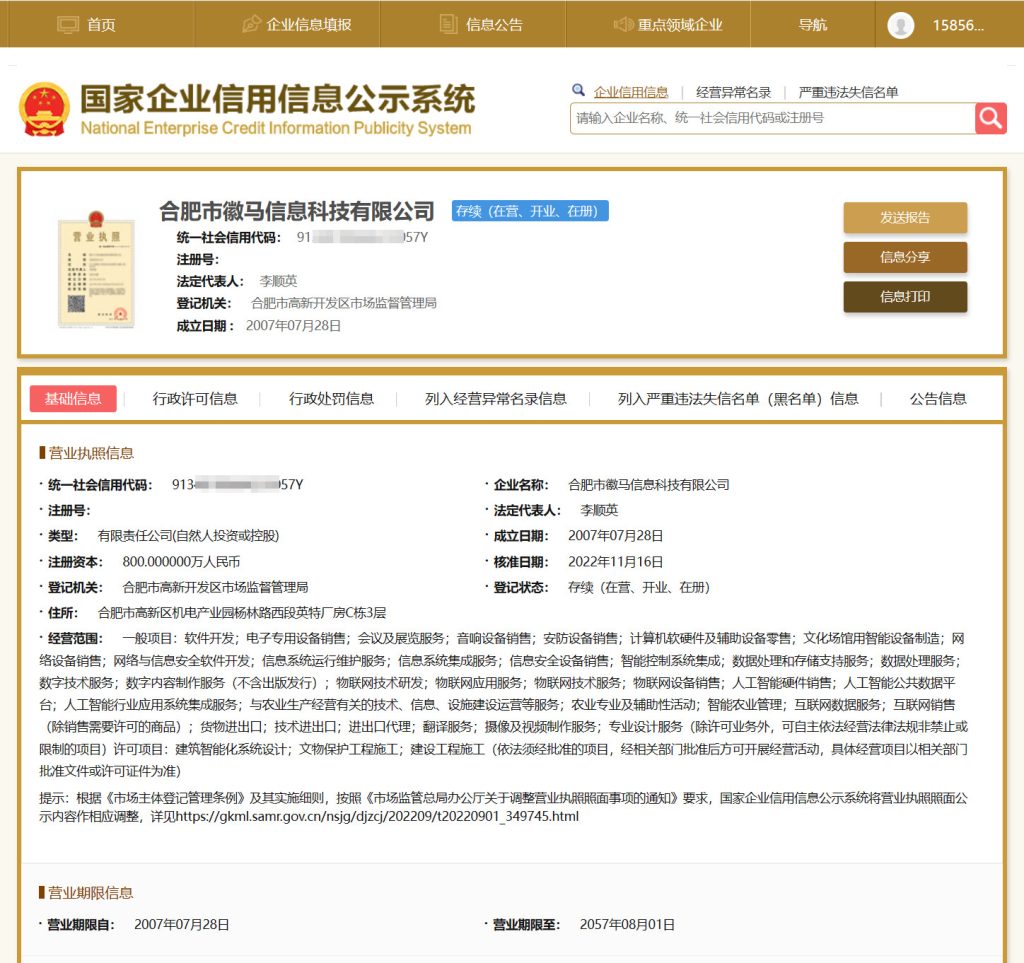
Task: Click the national emblem site logo
Action: [45, 109]
